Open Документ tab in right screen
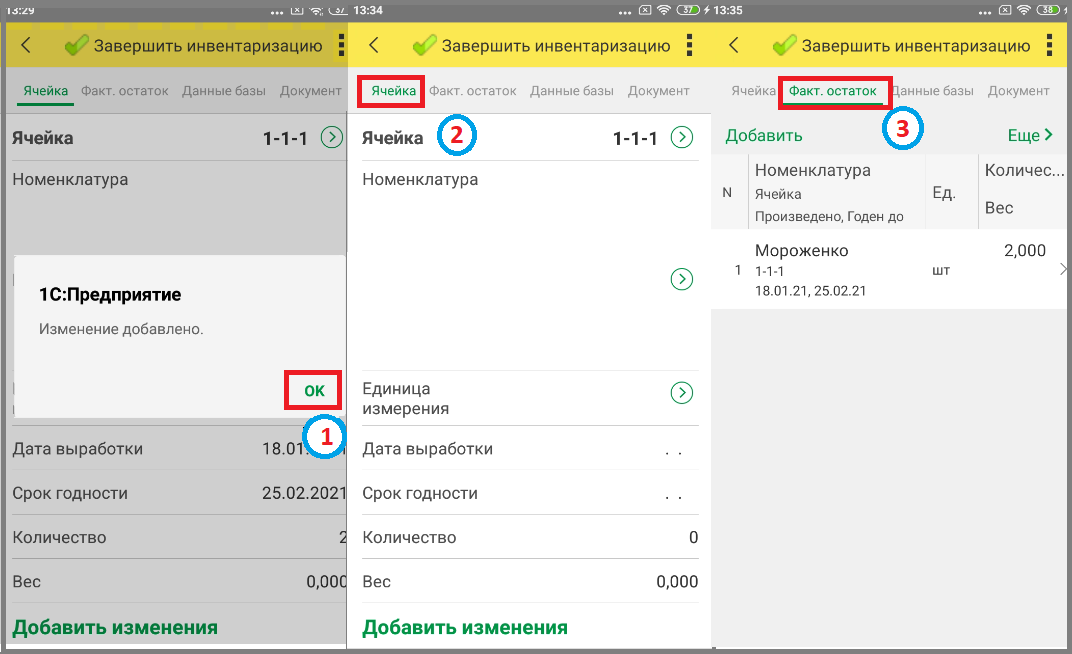 coord(1018,91)
